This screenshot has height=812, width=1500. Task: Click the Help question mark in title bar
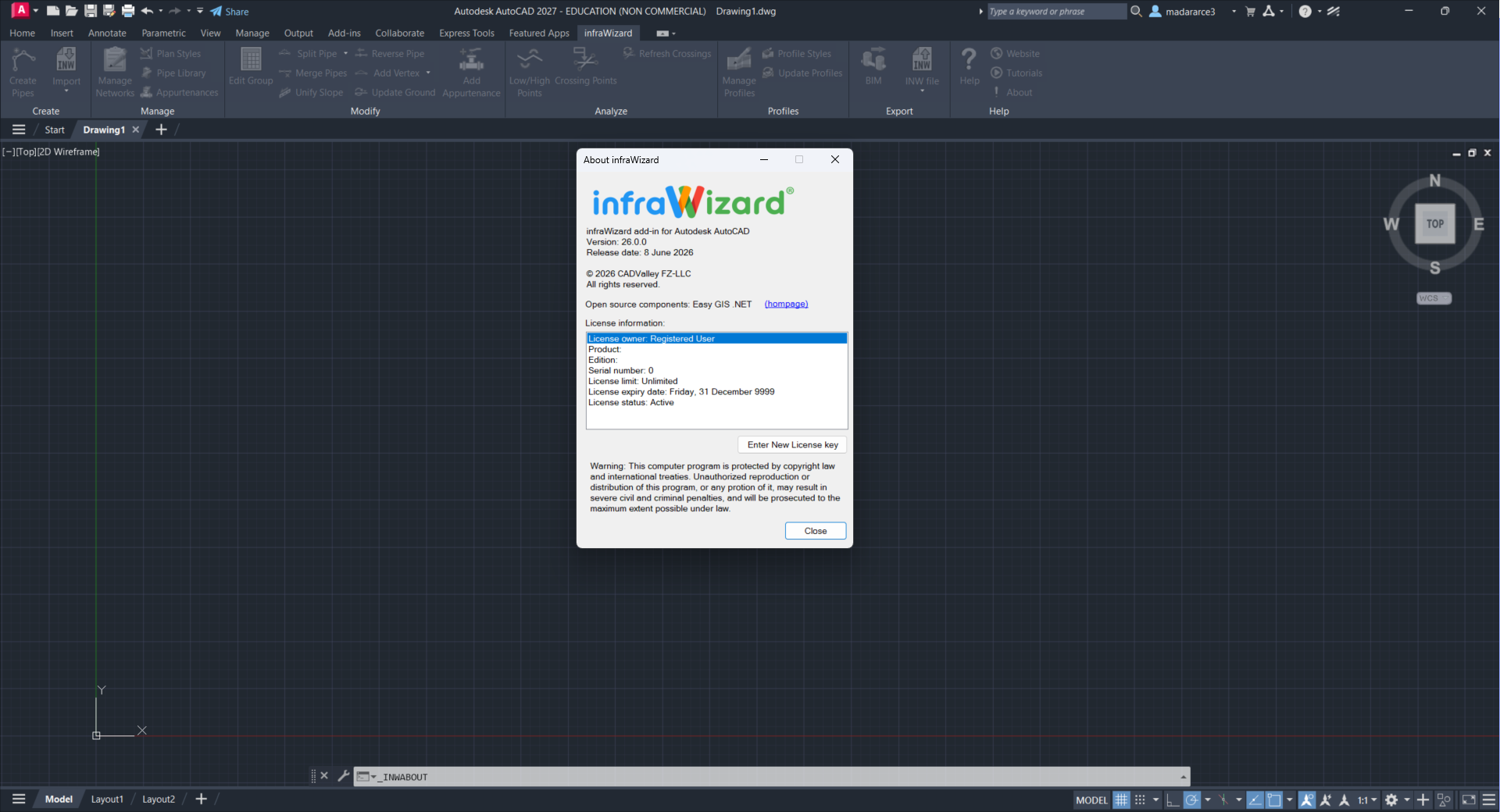pyautogui.click(x=1305, y=11)
